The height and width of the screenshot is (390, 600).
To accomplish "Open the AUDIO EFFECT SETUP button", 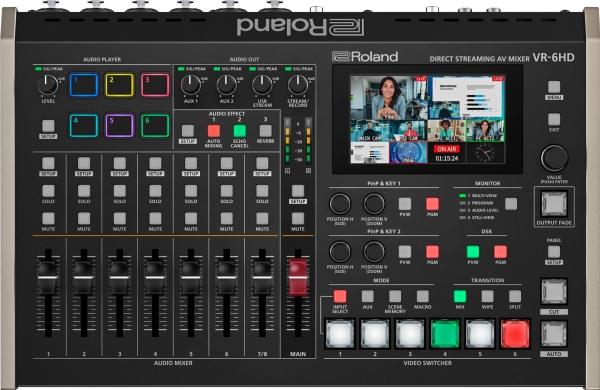I will point(188,131).
